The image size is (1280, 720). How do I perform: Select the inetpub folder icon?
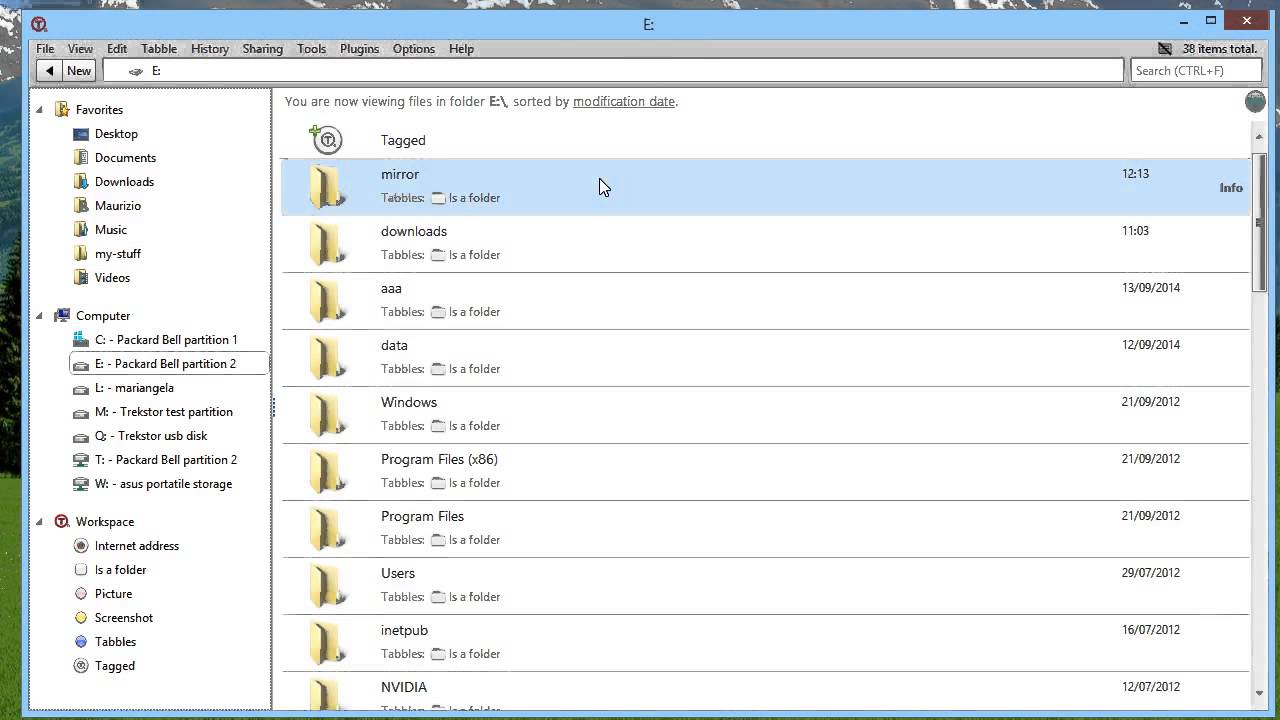tap(327, 643)
